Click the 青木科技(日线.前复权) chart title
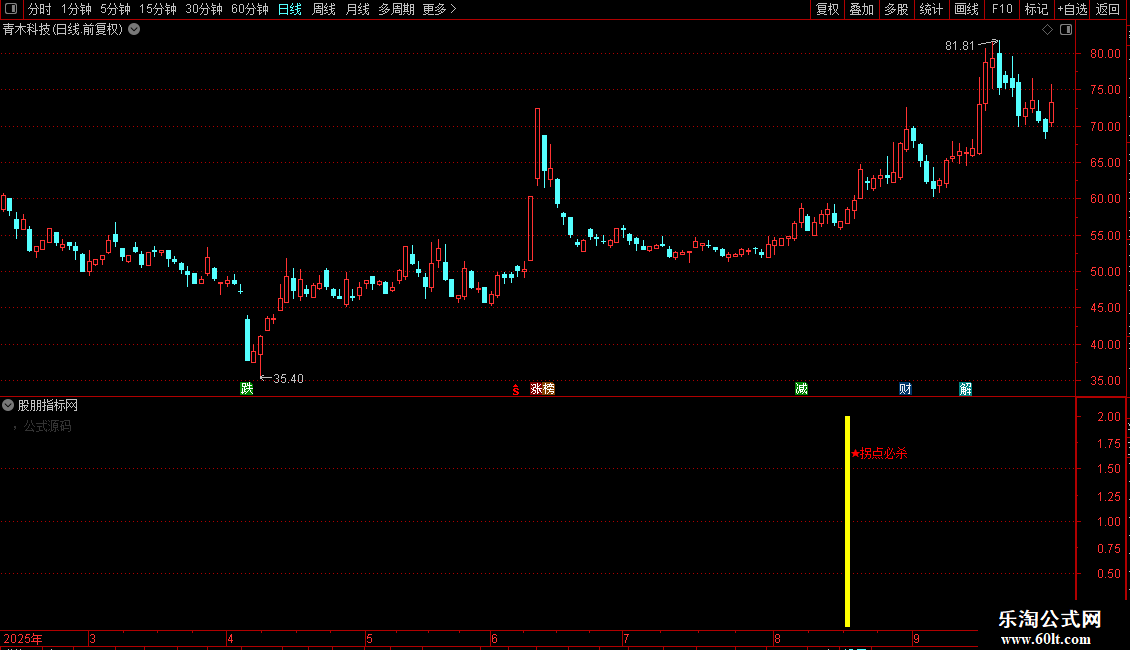This screenshot has width=1130, height=650. 63,30
